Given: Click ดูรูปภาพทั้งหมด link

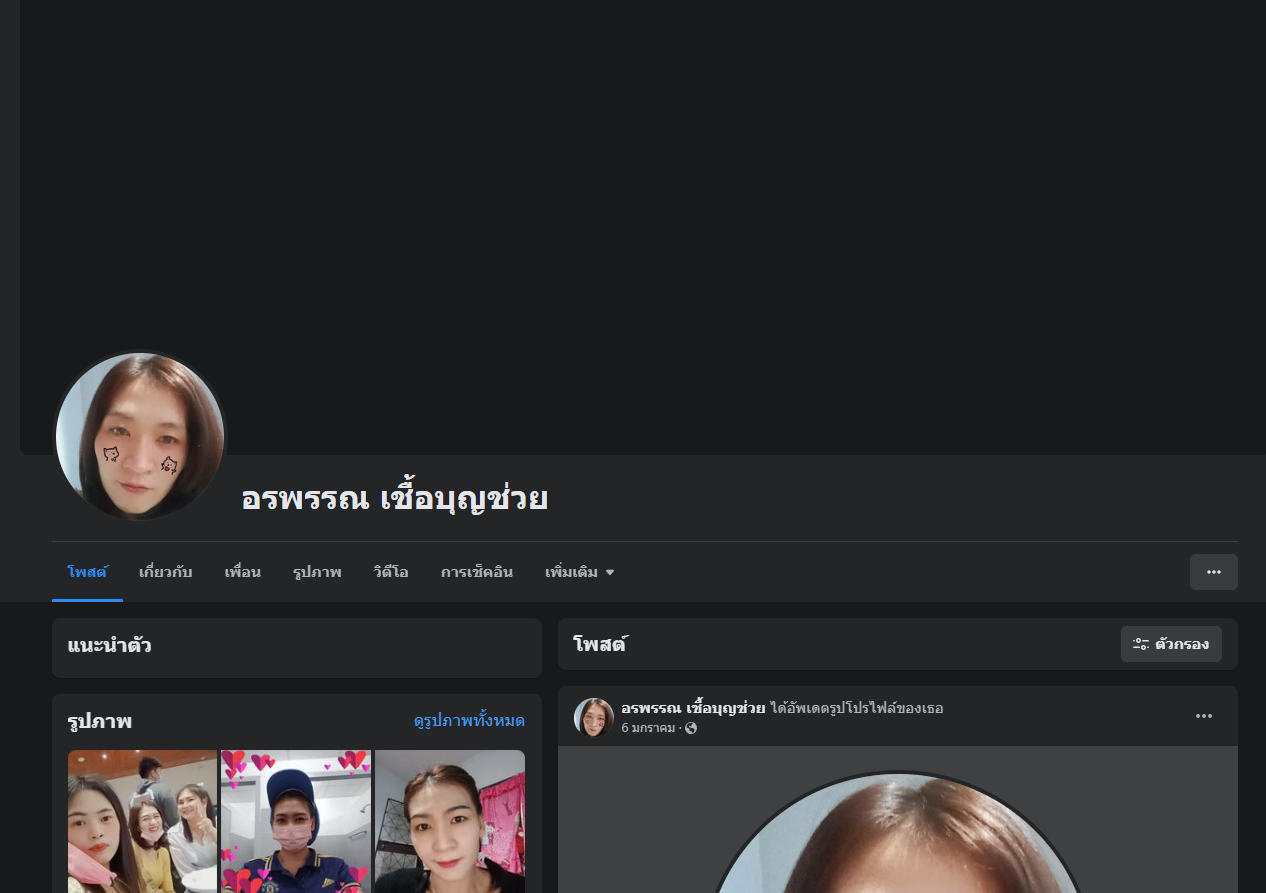Looking at the screenshot, I should point(469,721).
